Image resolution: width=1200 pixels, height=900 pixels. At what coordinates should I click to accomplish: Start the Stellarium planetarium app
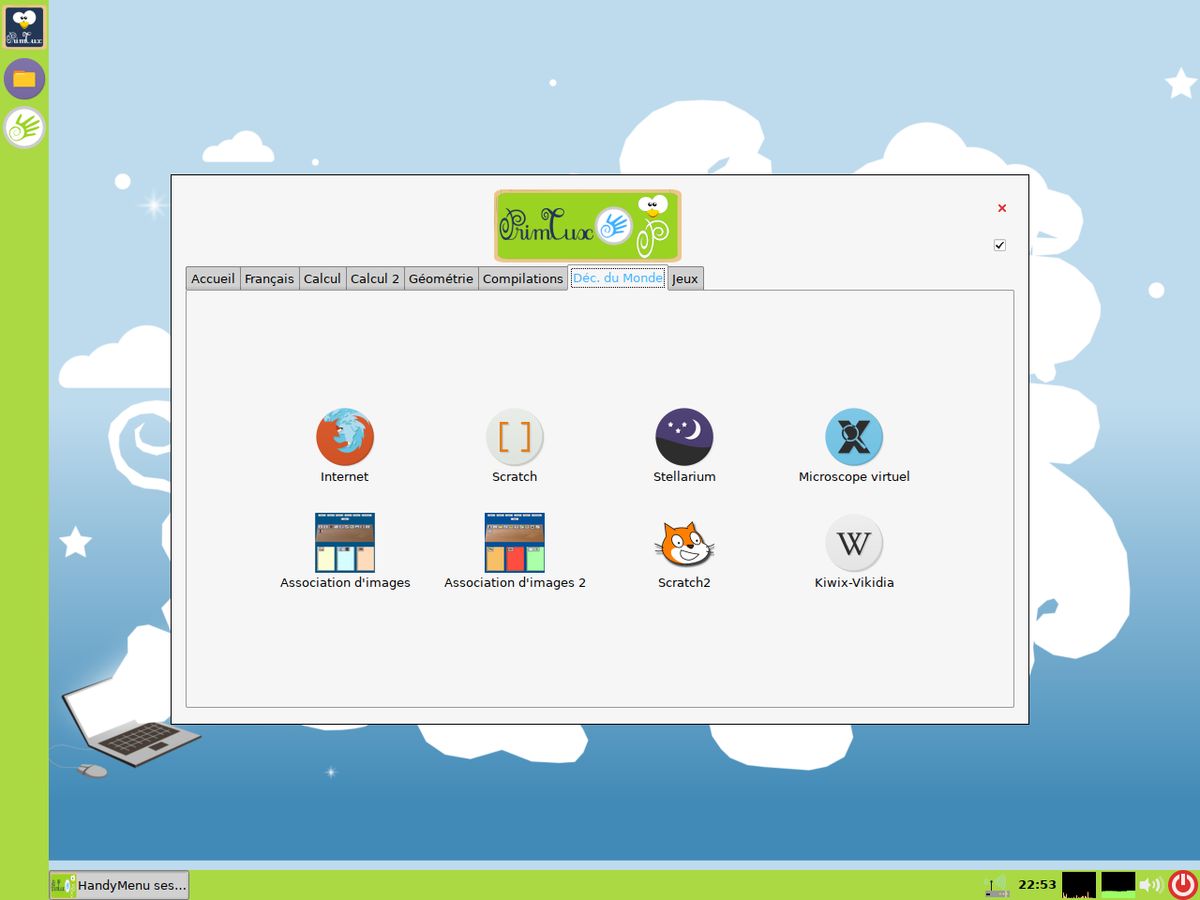[684, 435]
